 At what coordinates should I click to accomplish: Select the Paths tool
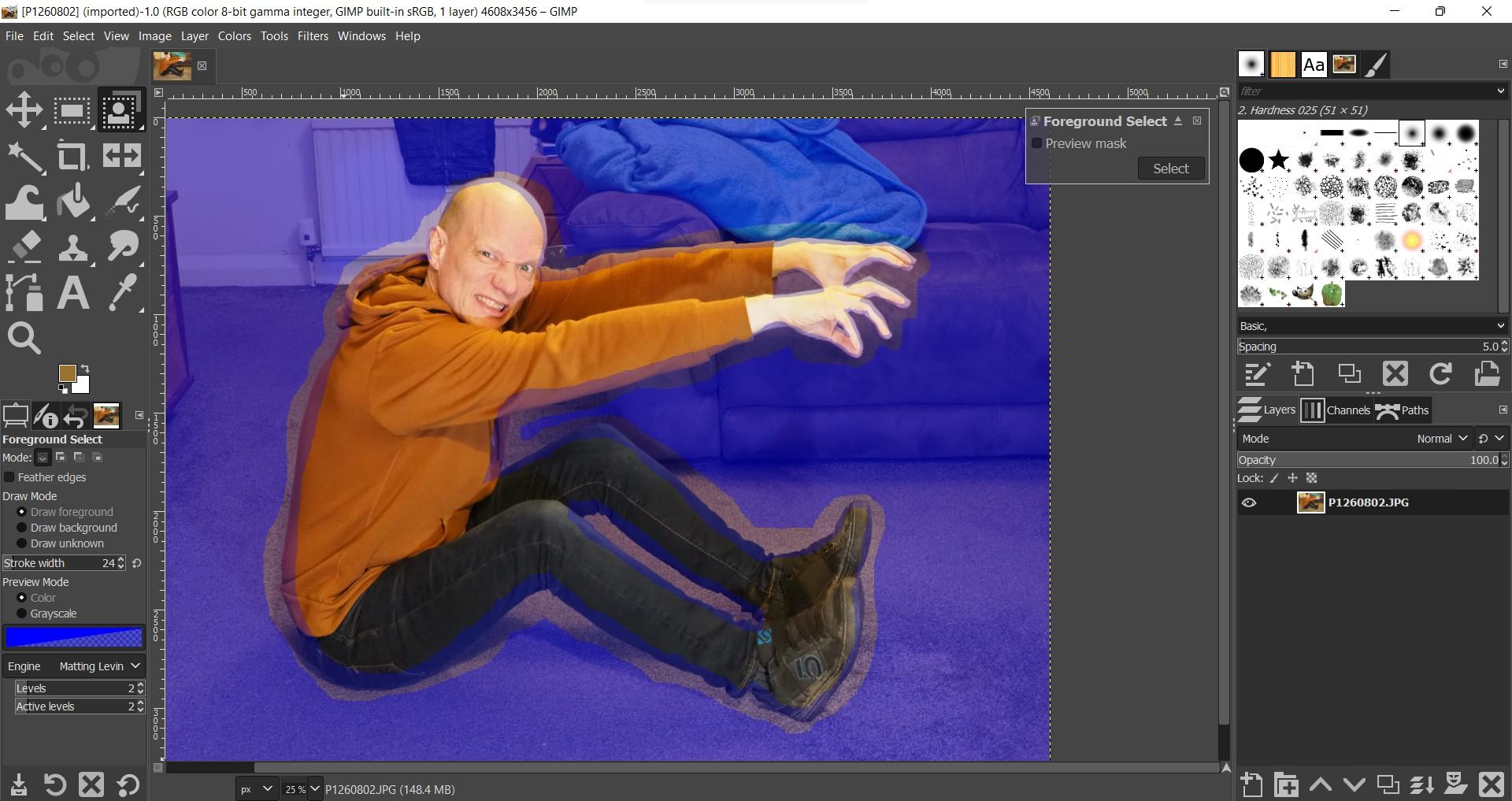coord(24,293)
